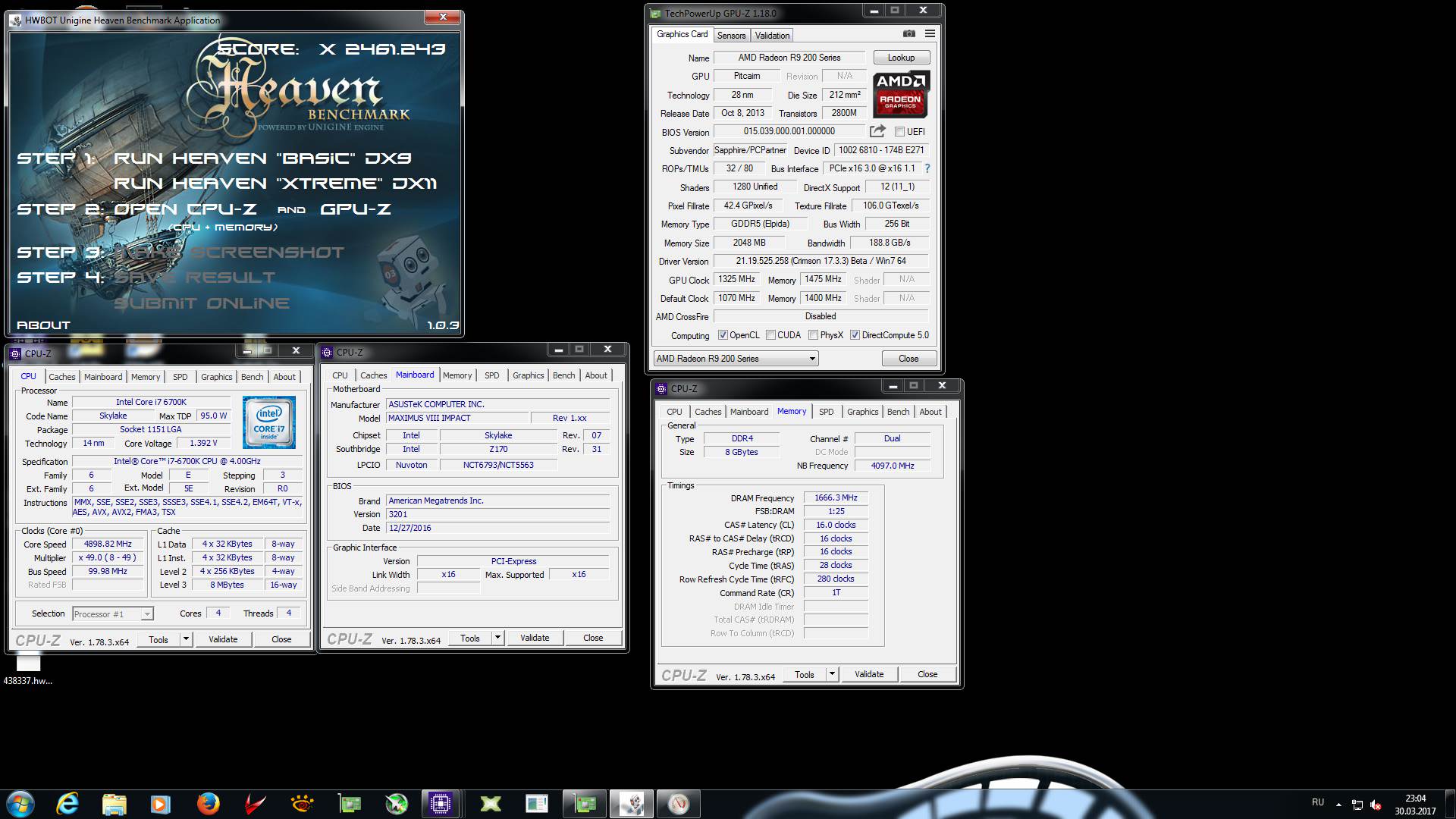The height and width of the screenshot is (819, 1456).
Task: Click the DRAM Frequency value 1666.3 MHz
Action: coord(836,497)
